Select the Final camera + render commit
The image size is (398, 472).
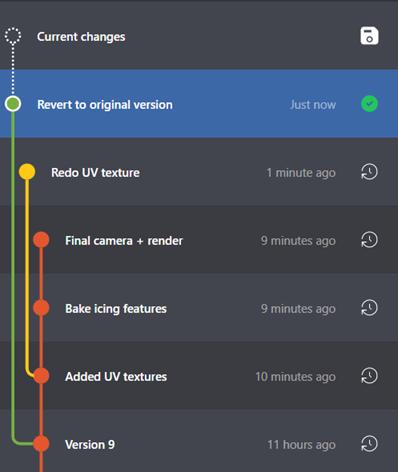coord(199,240)
